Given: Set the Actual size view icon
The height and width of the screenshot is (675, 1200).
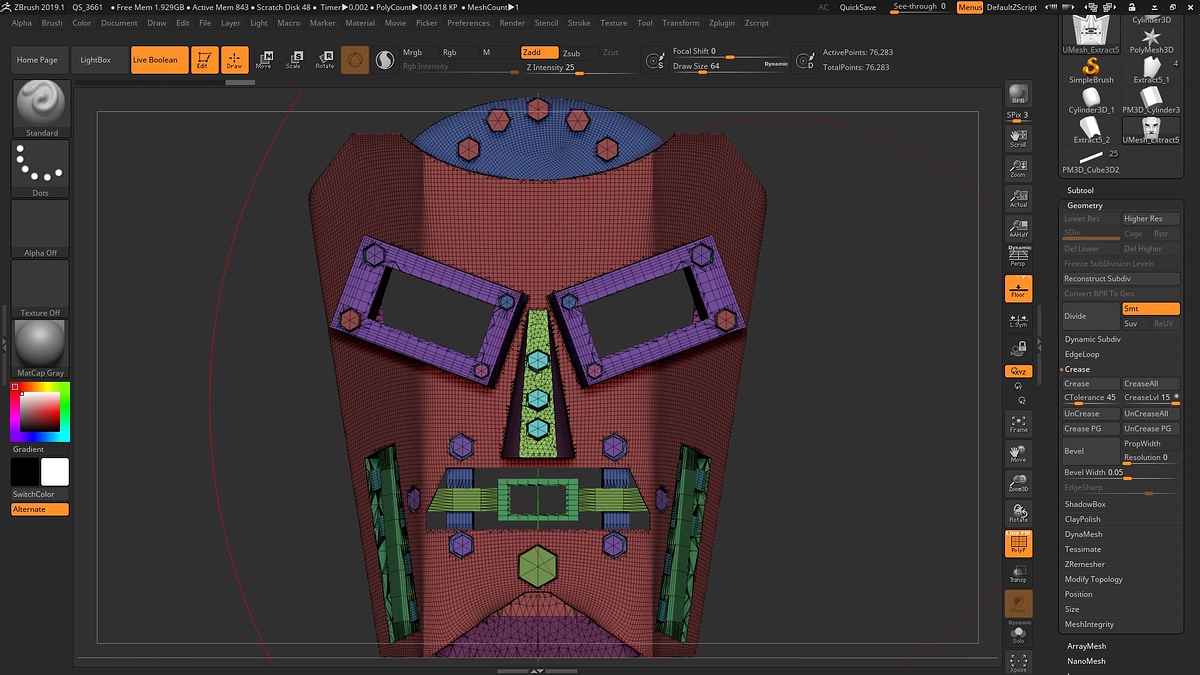Looking at the screenshot, I should coord(1018,197).
